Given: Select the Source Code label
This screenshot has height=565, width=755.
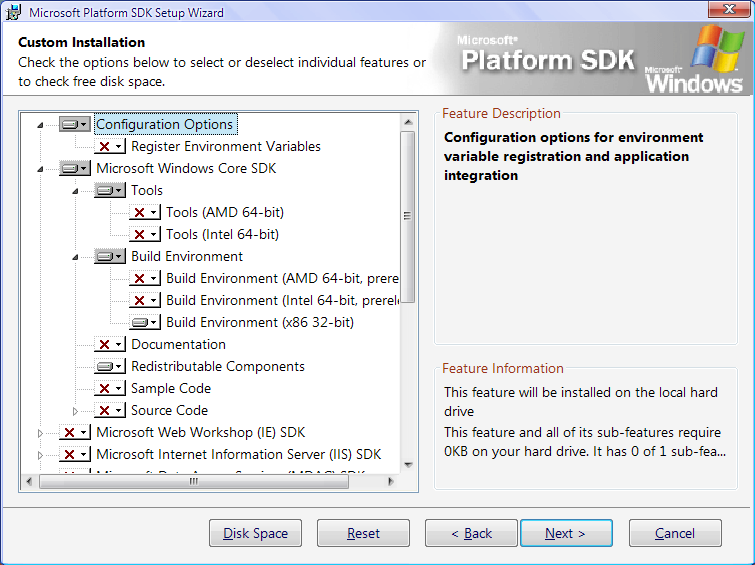Looking at the screenshot, I should (x=169, y=410).
